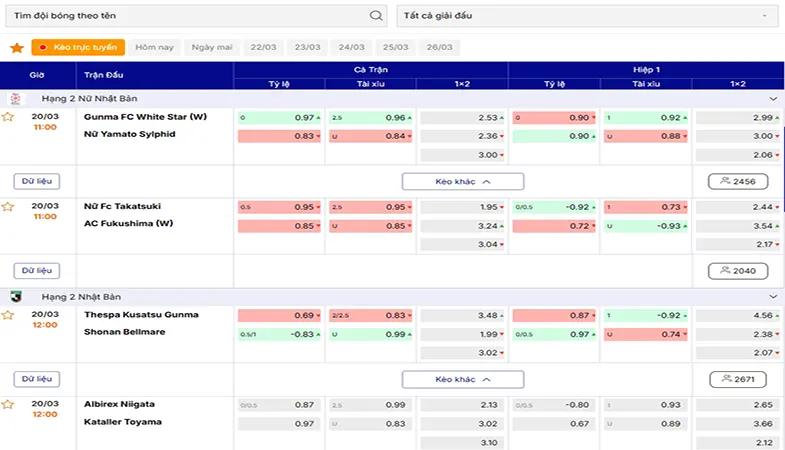This screenshot has width=785, height=450.
Task: Open Dữ liệu for Gunma FC White Star match
Action: coord(37,181)
